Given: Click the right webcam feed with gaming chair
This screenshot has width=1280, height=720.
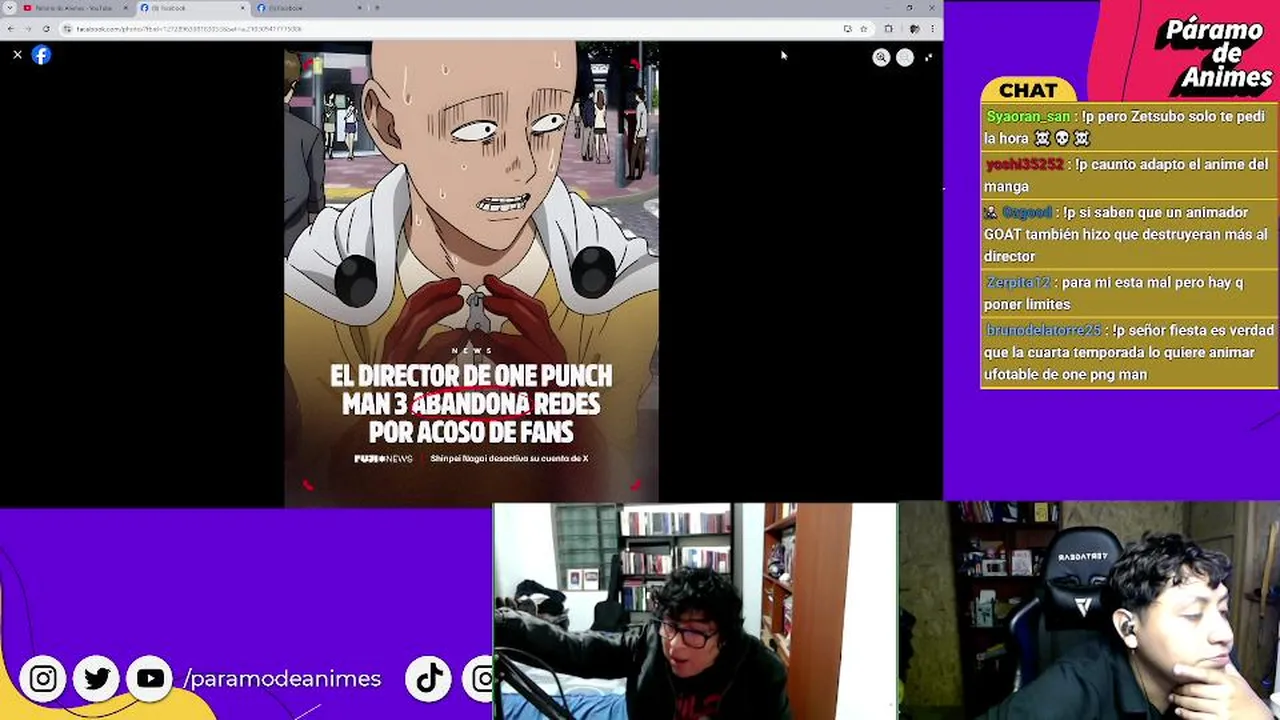Looking at the screenshot, I should tap(1089, 610).
